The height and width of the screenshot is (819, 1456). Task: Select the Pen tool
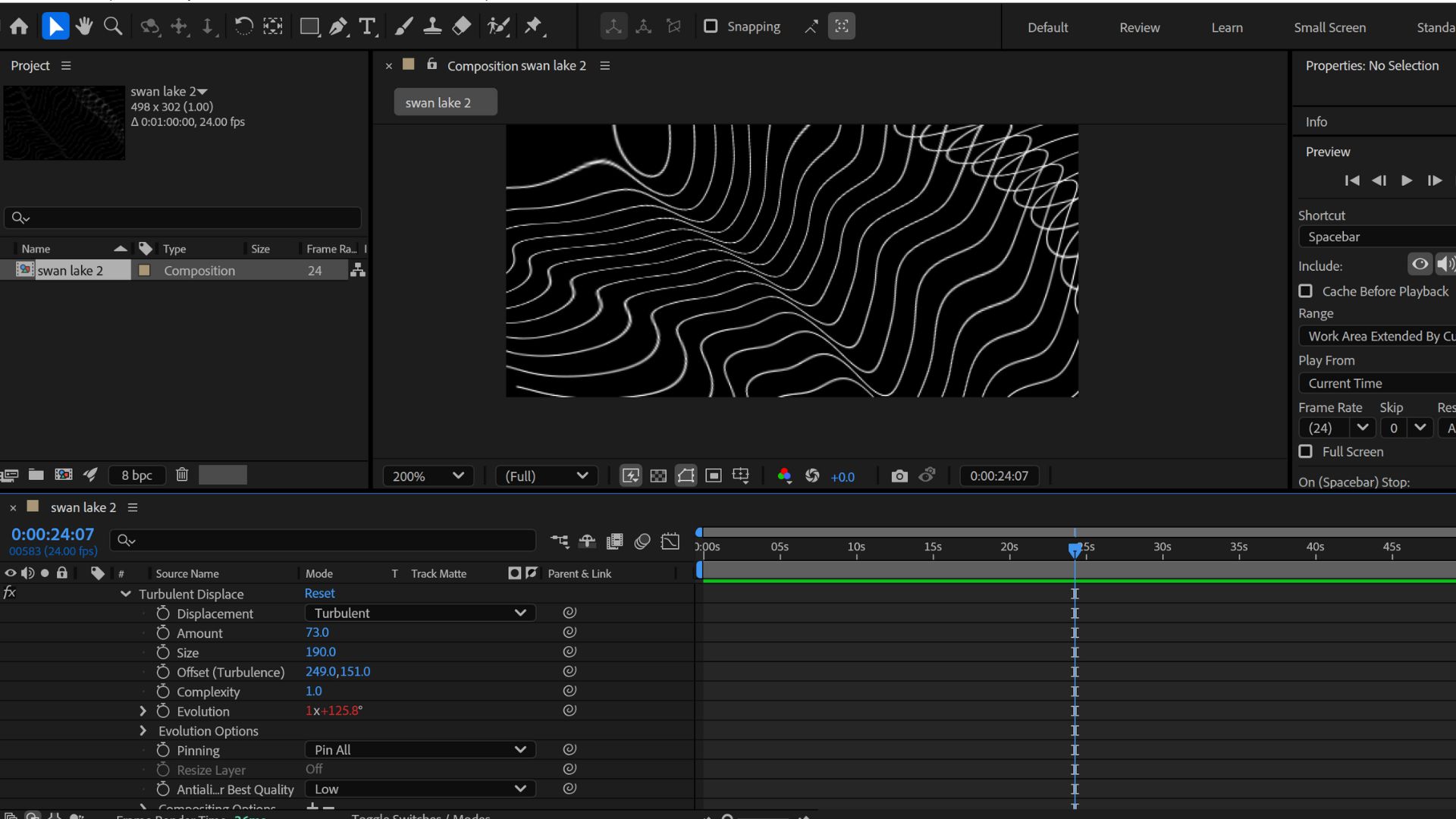[x=338, y=27]
